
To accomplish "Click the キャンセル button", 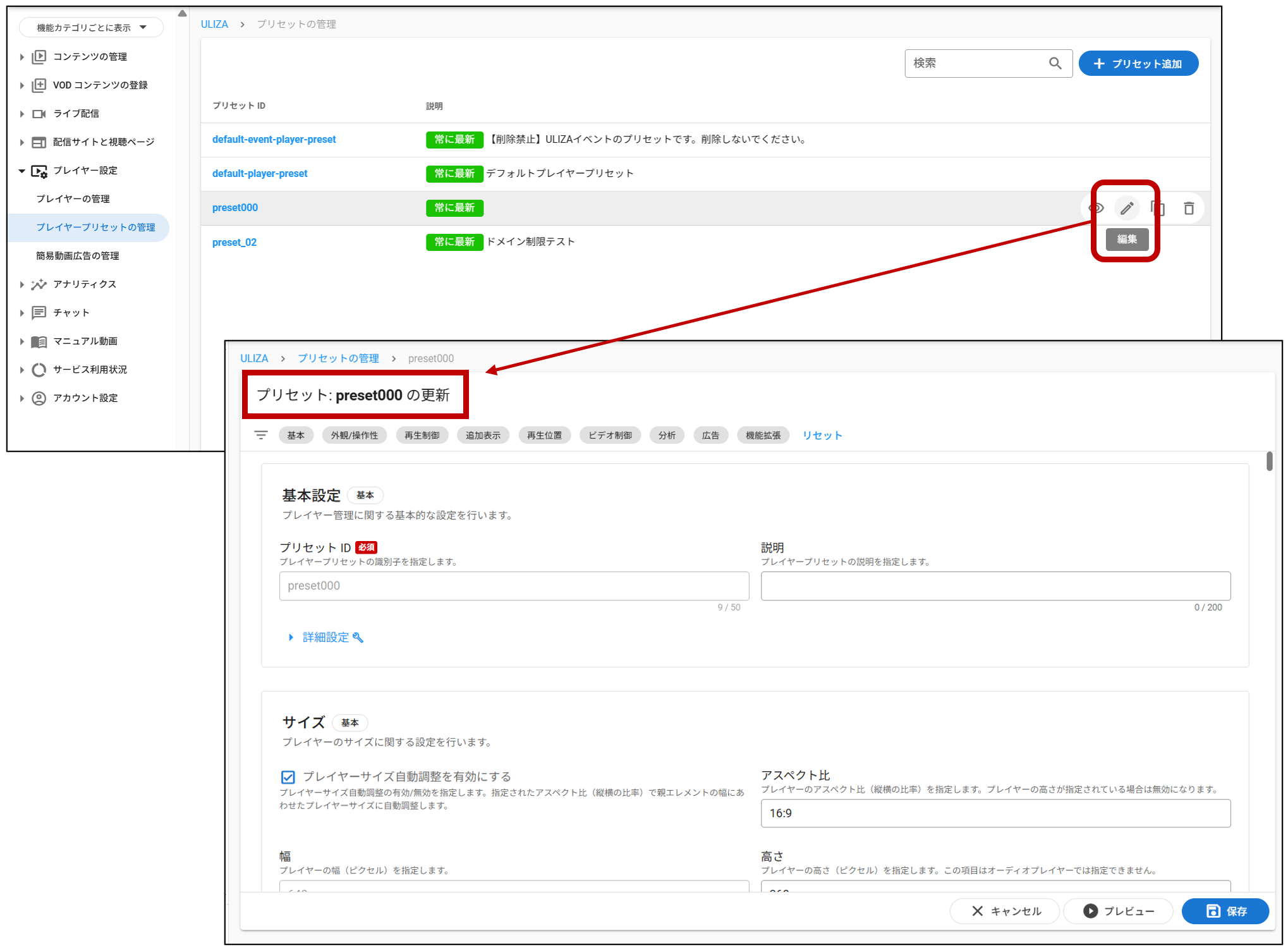I will tap(1005, 911).
